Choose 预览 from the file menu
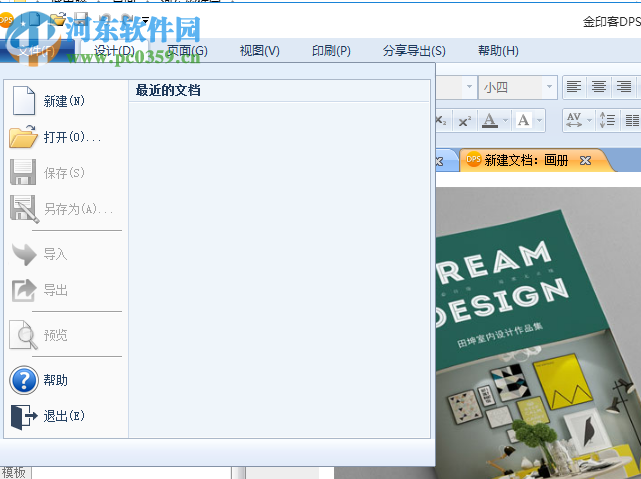The image size is (641, 479). 67,335
